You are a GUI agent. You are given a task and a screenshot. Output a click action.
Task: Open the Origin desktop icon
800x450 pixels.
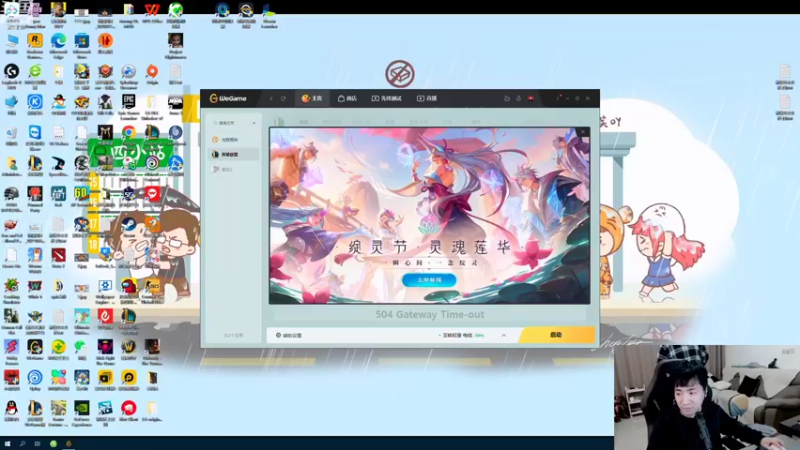(x=152, y=74)
